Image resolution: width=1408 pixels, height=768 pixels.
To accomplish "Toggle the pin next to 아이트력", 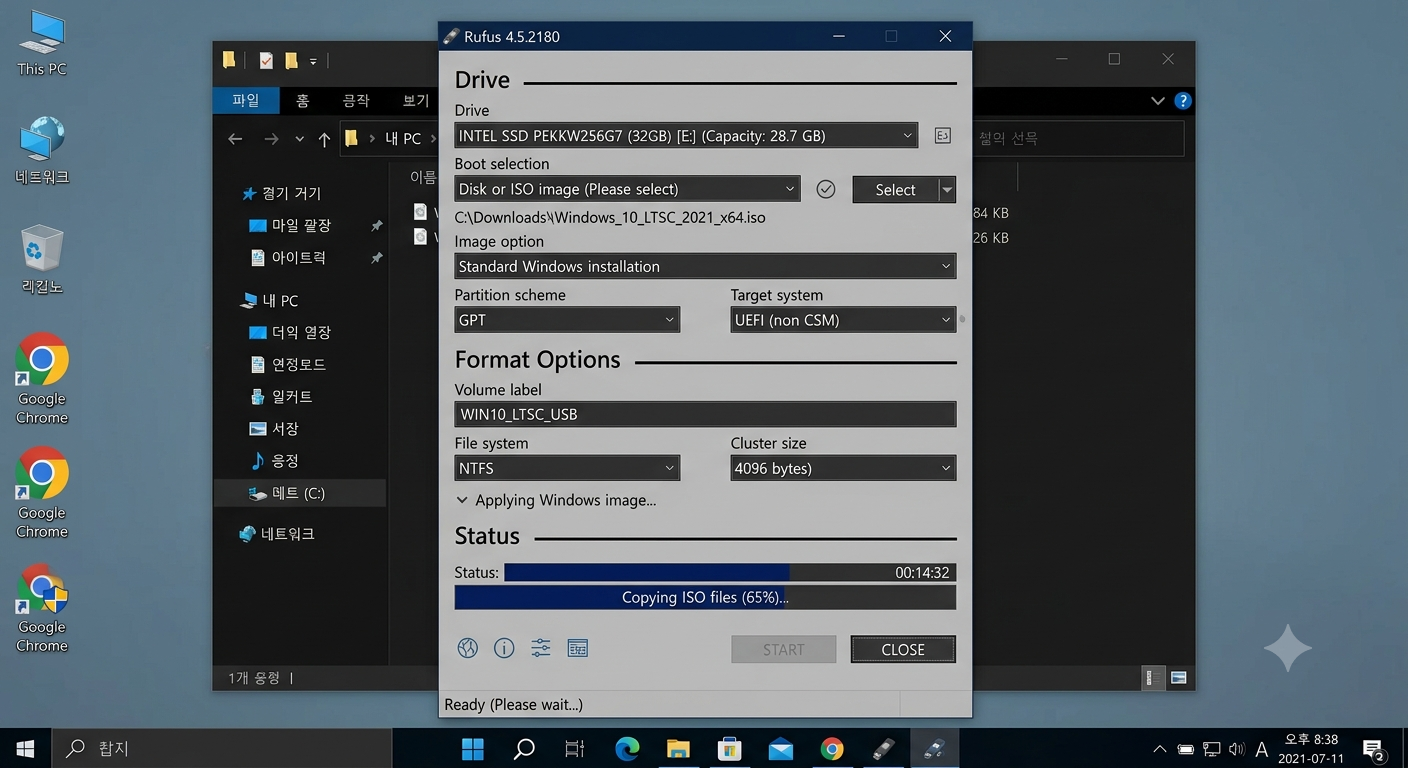I will 376,258.
